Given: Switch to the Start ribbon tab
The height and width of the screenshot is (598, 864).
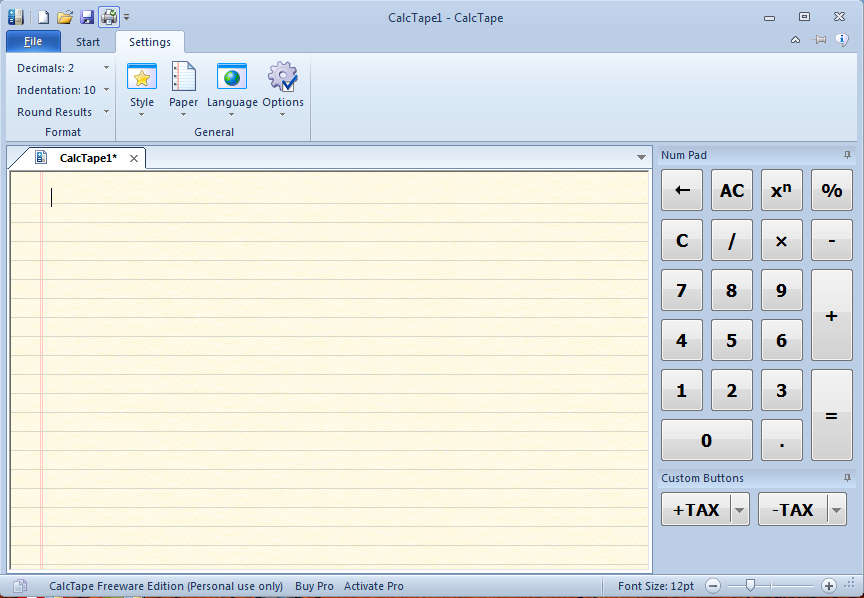Looking at the screenshot, I should (88, 42).
